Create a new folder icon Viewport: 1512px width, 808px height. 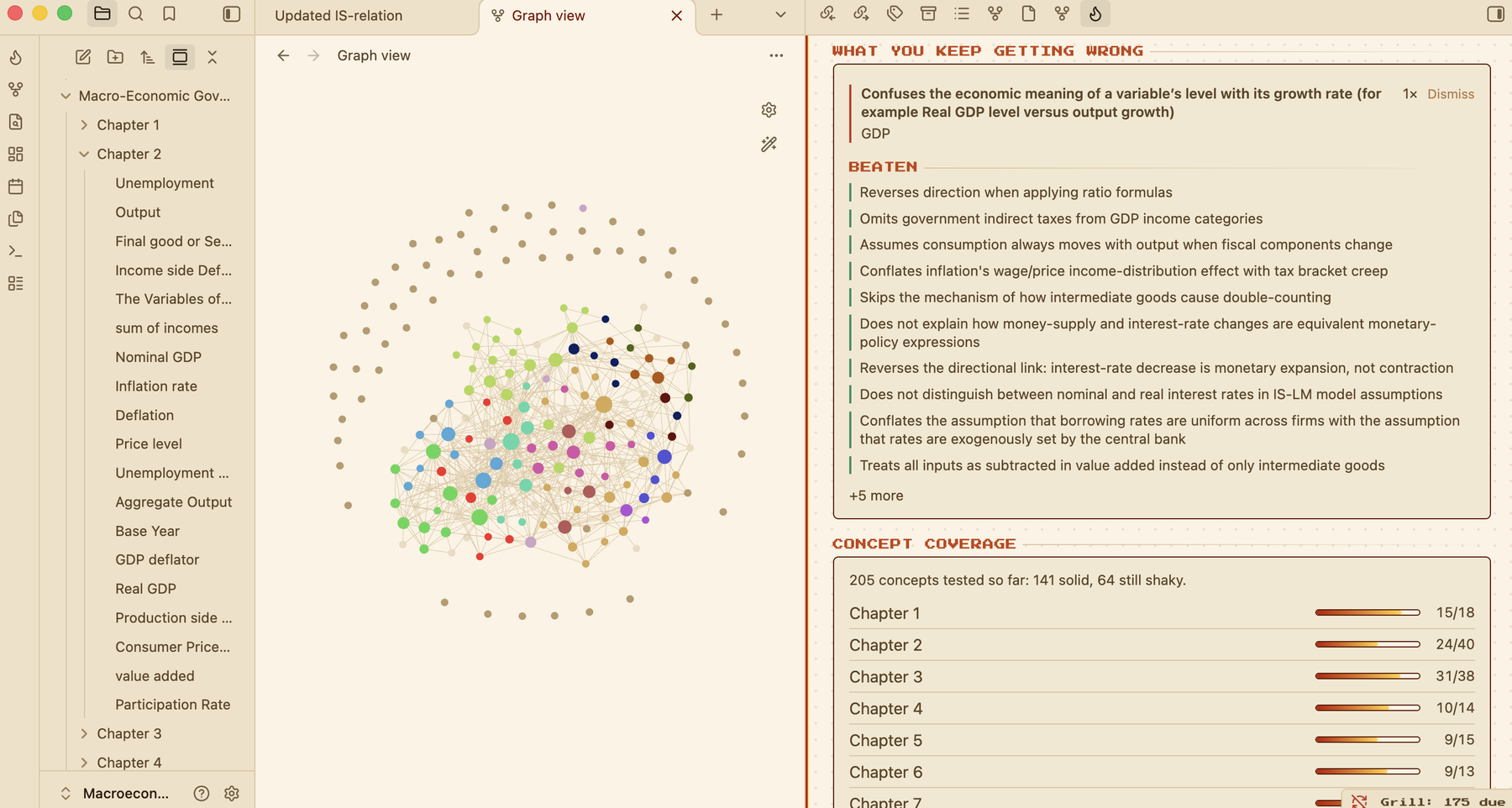[x=115, y=57]
